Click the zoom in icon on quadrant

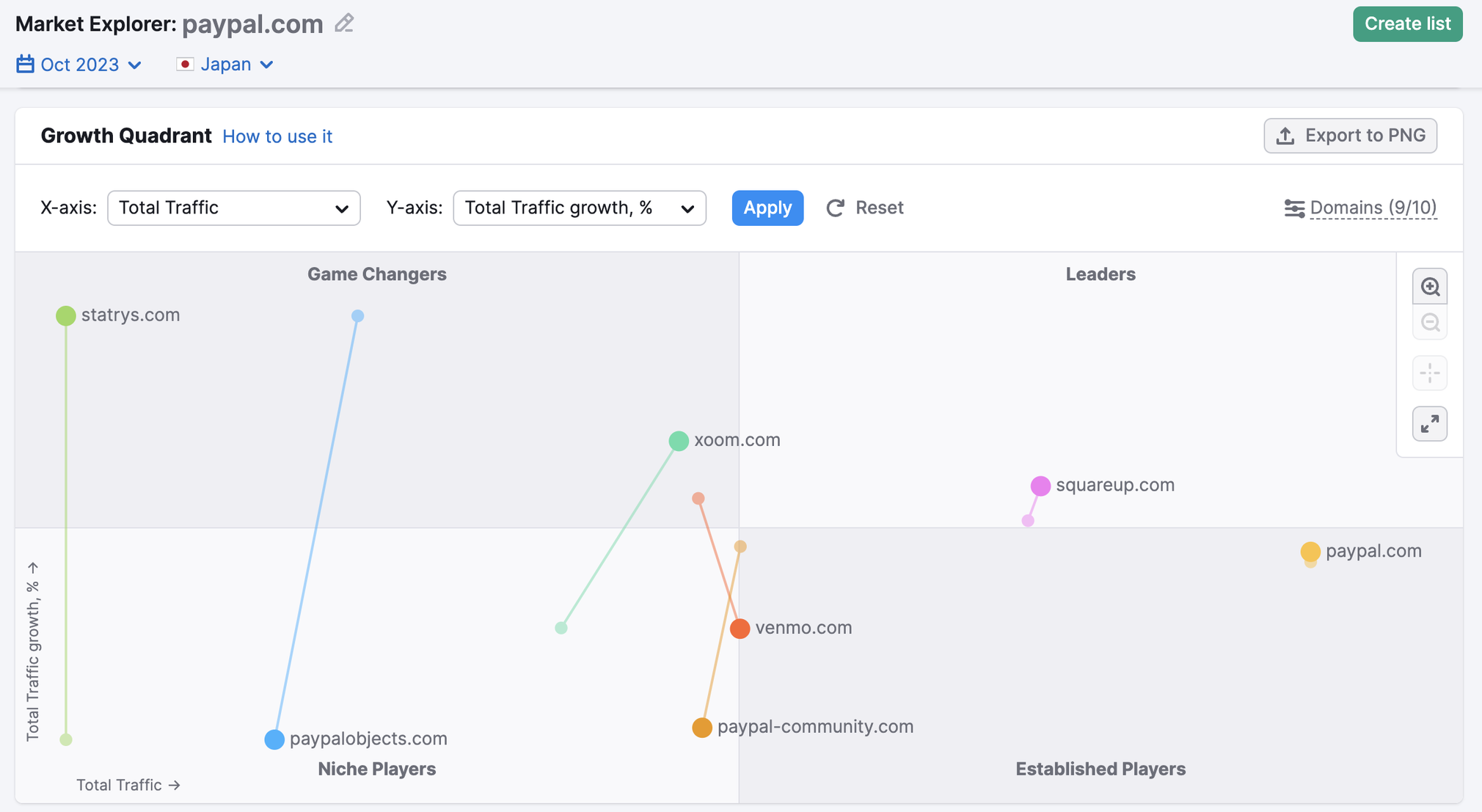1430,290
